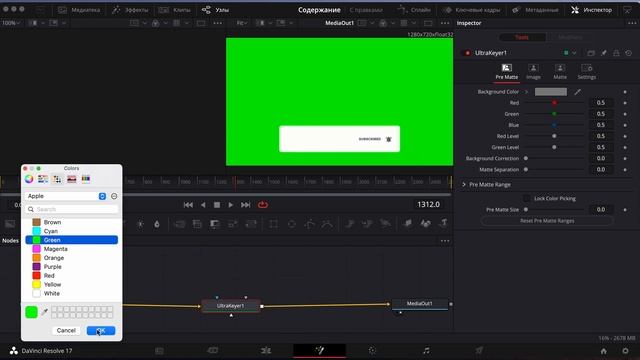The width and height of the screenshot is (640, 360).
Task: Jump to the first frame
Action: click(x=188, y=205)
